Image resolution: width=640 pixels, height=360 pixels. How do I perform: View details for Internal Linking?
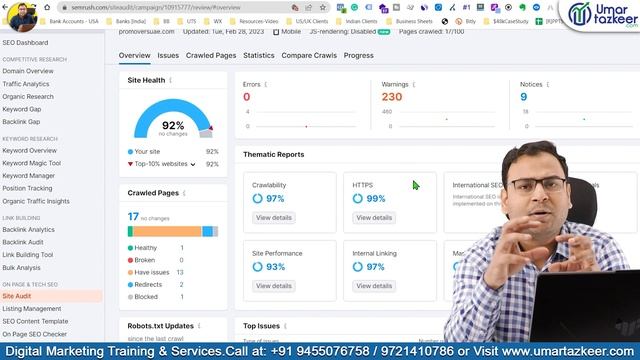(374, 286)
